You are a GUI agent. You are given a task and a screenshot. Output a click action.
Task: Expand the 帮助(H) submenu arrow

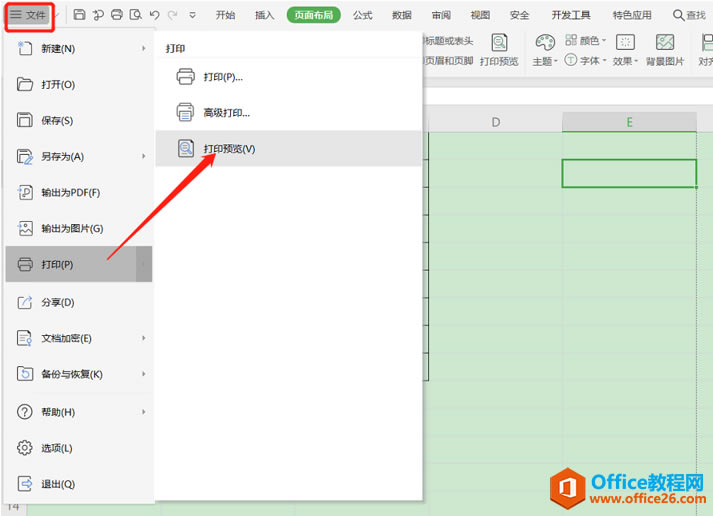pos(143,412)
